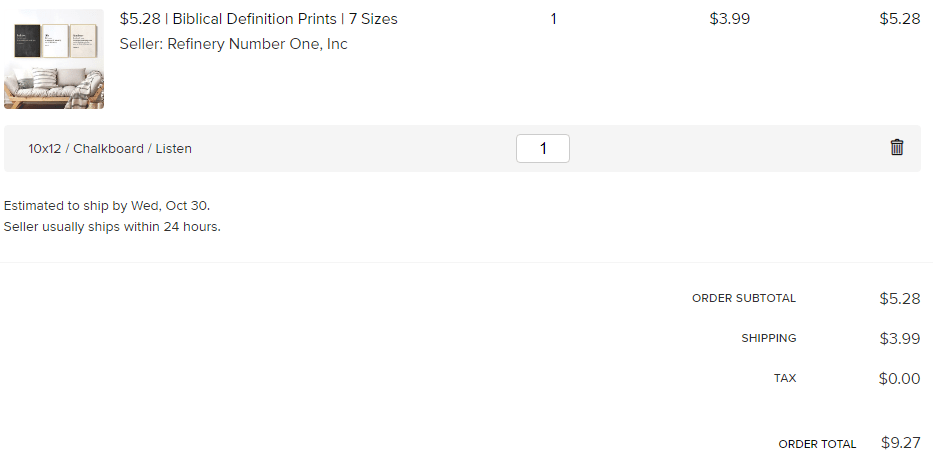Click the $5.28 order subtotal amount

coord(900,299)
